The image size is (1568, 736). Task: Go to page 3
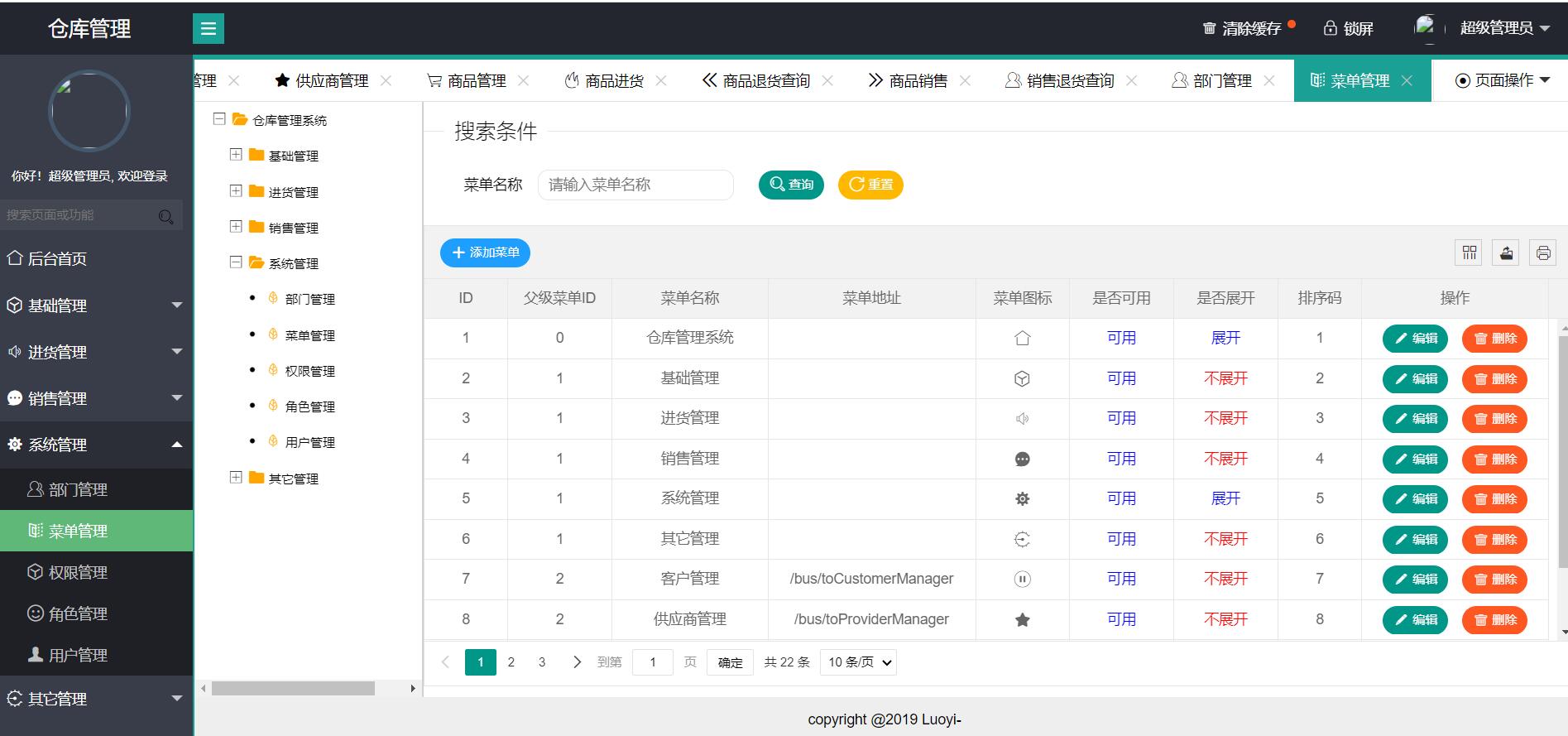pyautogui.click(x=542, y=662)
